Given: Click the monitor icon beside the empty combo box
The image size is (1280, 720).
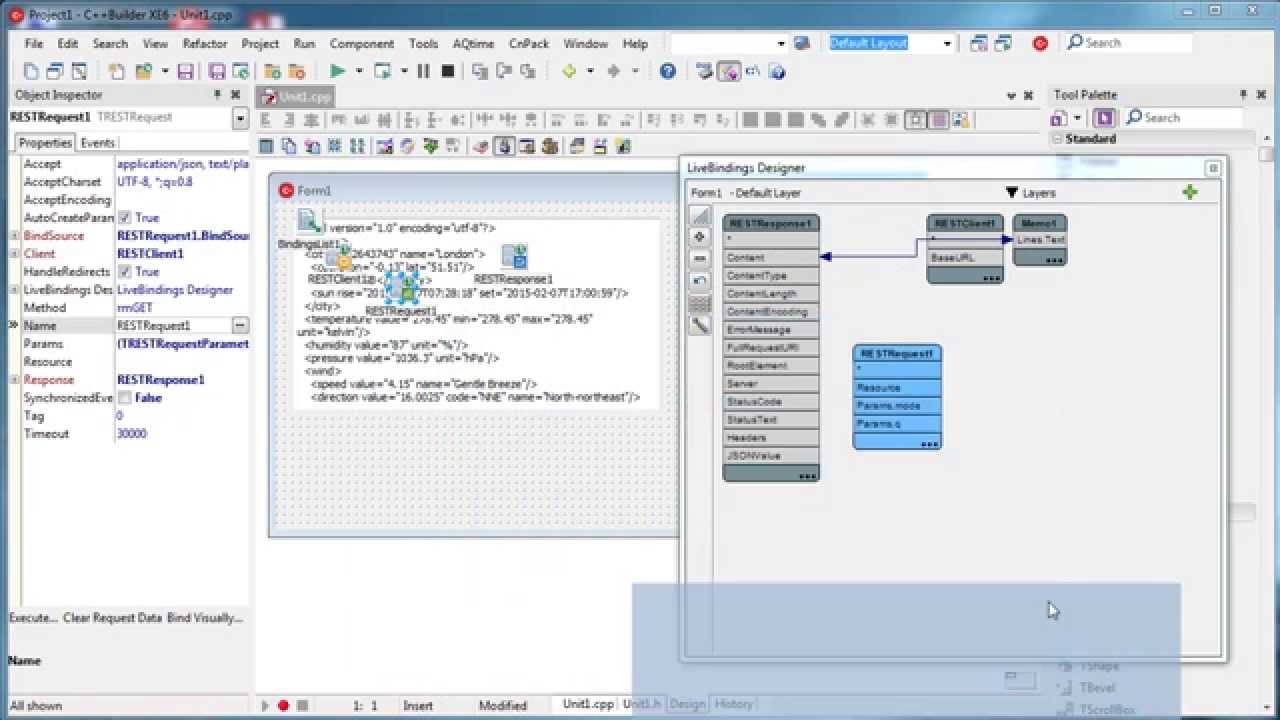Looking at the screenshot, I should point(801,43).
